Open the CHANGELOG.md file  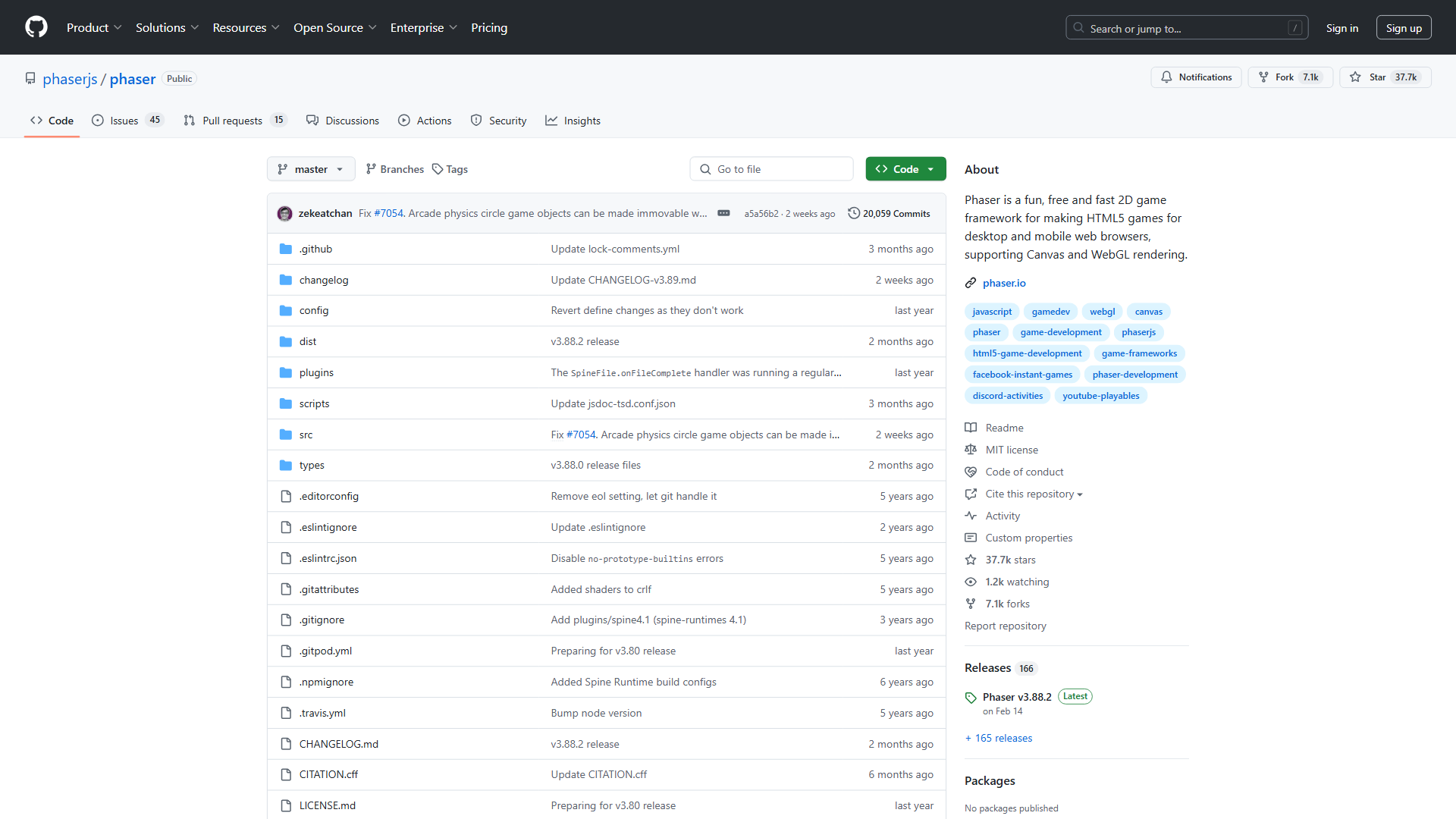click(338, 745)
